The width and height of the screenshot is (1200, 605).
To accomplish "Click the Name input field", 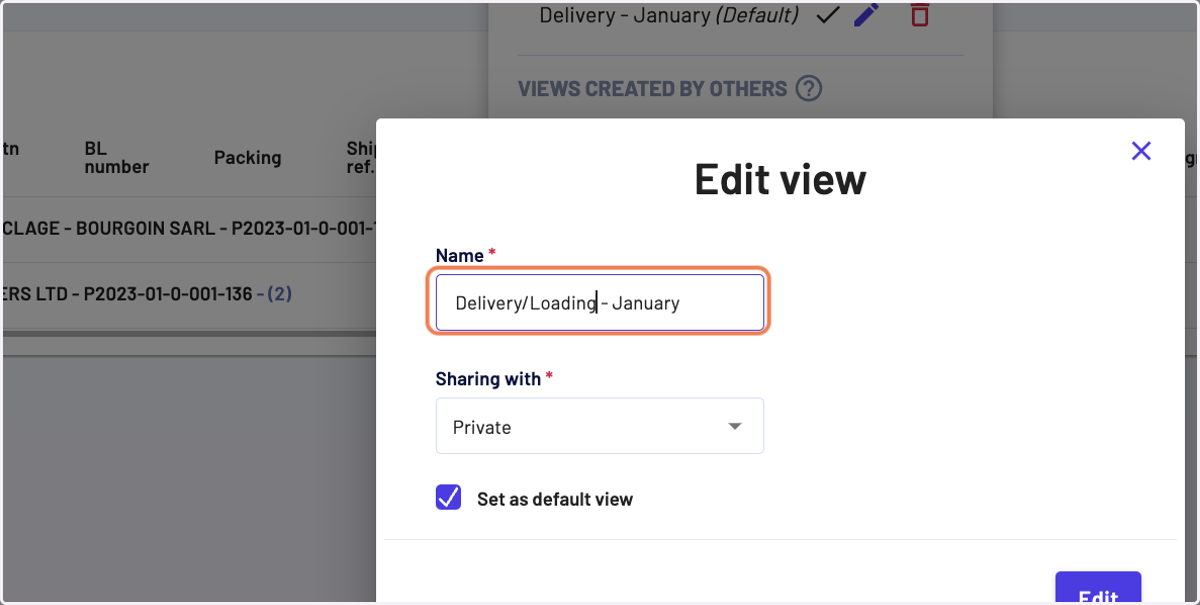I will coord(600,303).
